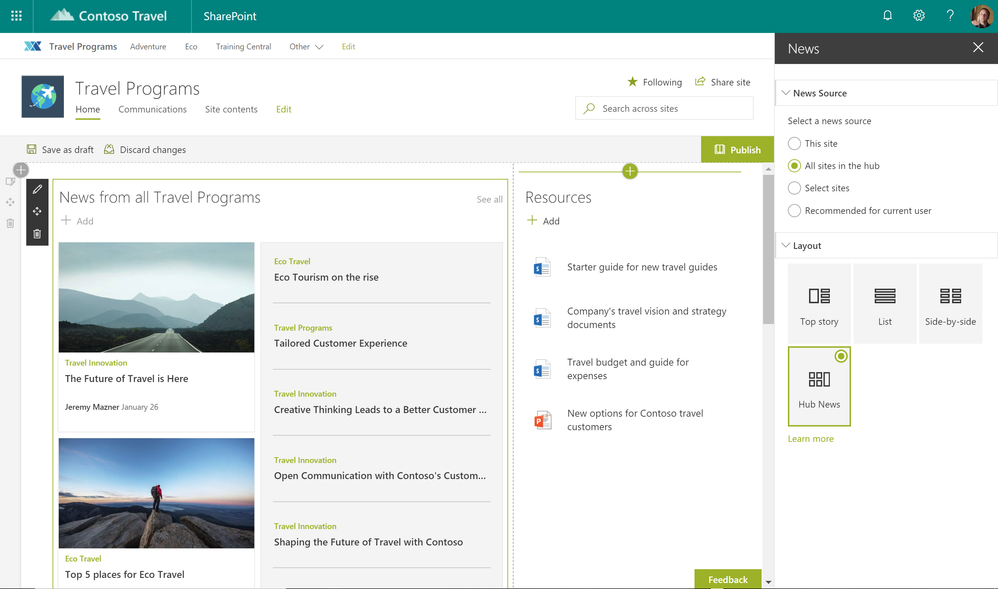This screenshot has width=998, height=589.
Task: Close the News pane
Action: pos(978,48)
